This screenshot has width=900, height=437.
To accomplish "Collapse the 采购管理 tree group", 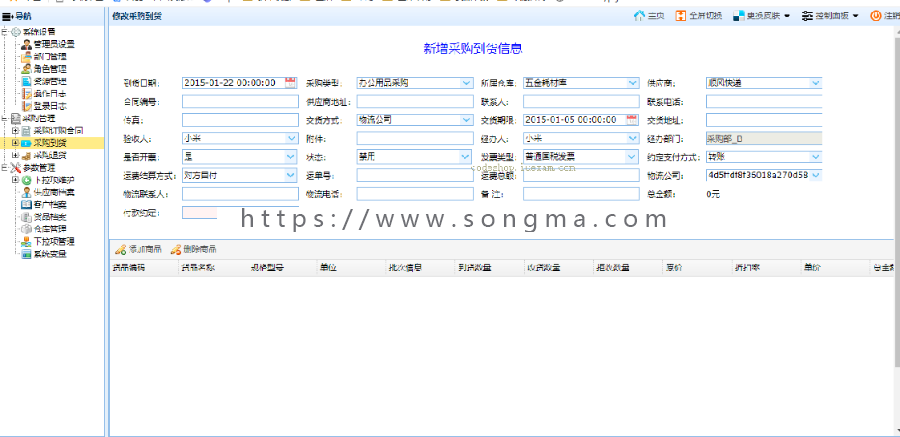I will (x=5, y=118).
